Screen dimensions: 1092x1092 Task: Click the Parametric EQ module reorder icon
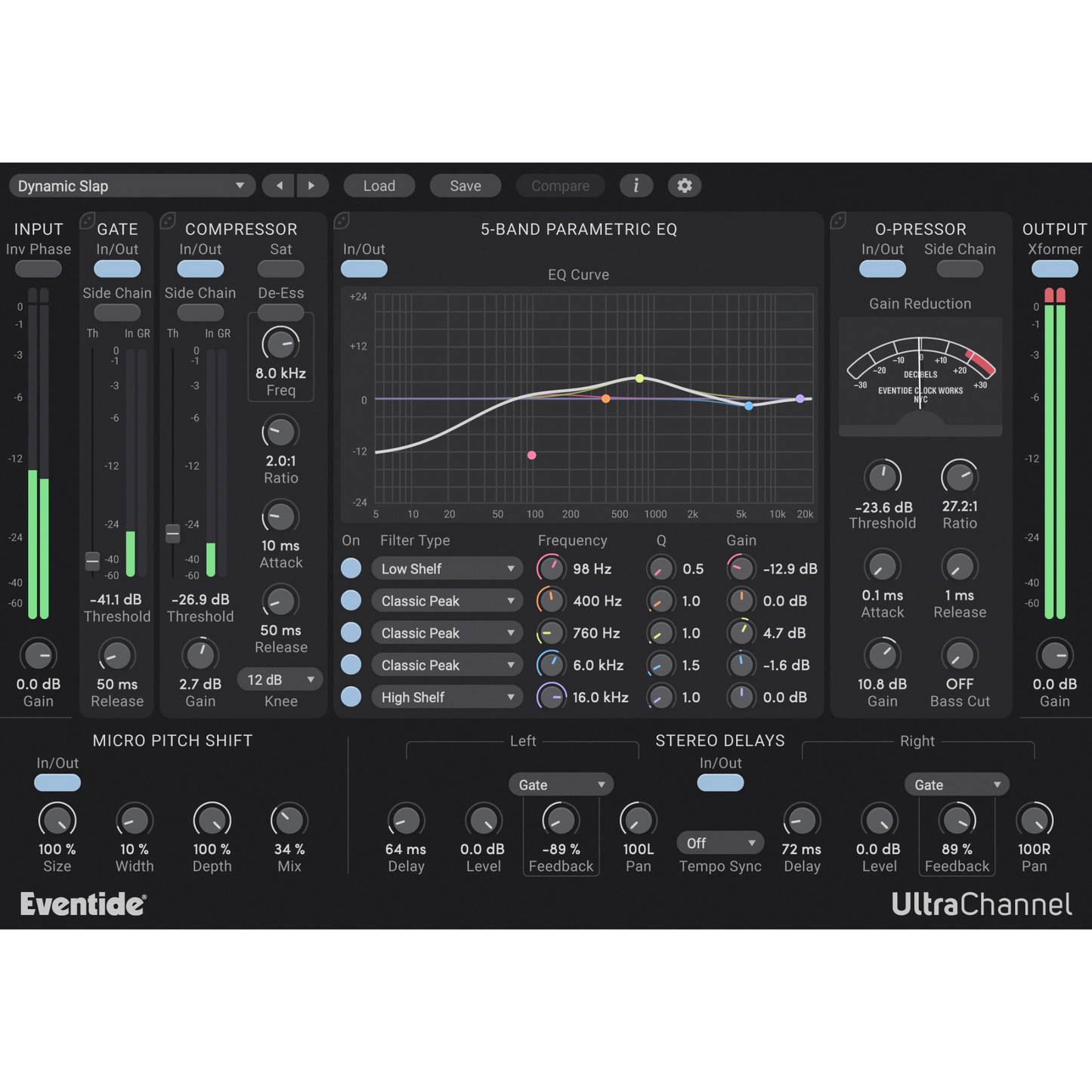342,221
